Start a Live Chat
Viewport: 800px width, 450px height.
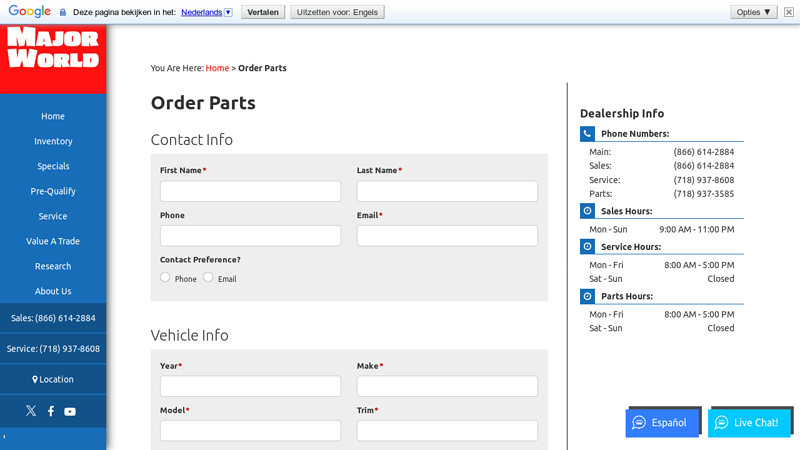pyautogui.click(x=749, y=422)
